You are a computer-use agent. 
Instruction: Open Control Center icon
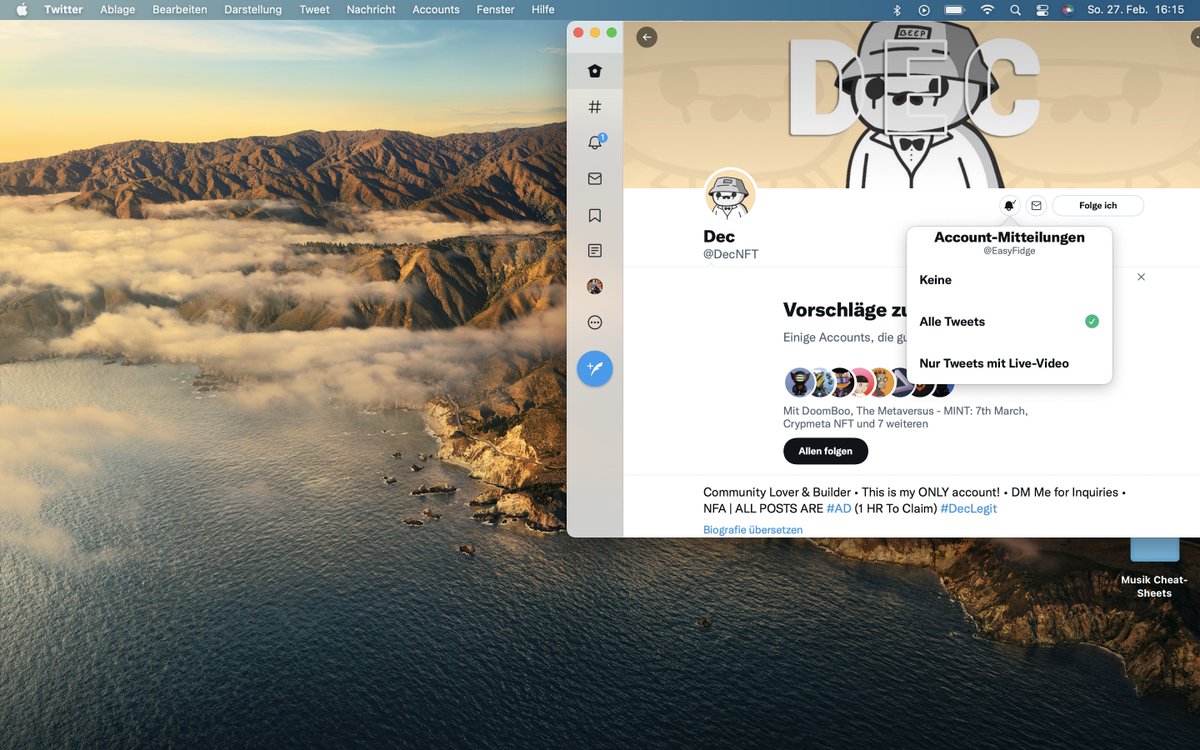click(1042, 10)
